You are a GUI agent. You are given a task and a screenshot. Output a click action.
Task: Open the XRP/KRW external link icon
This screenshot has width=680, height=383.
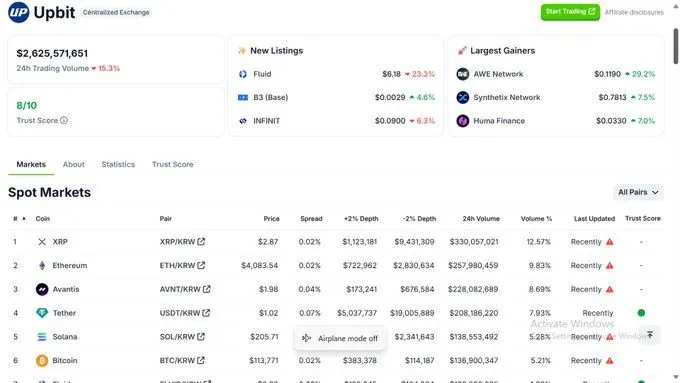coord(201,242)
